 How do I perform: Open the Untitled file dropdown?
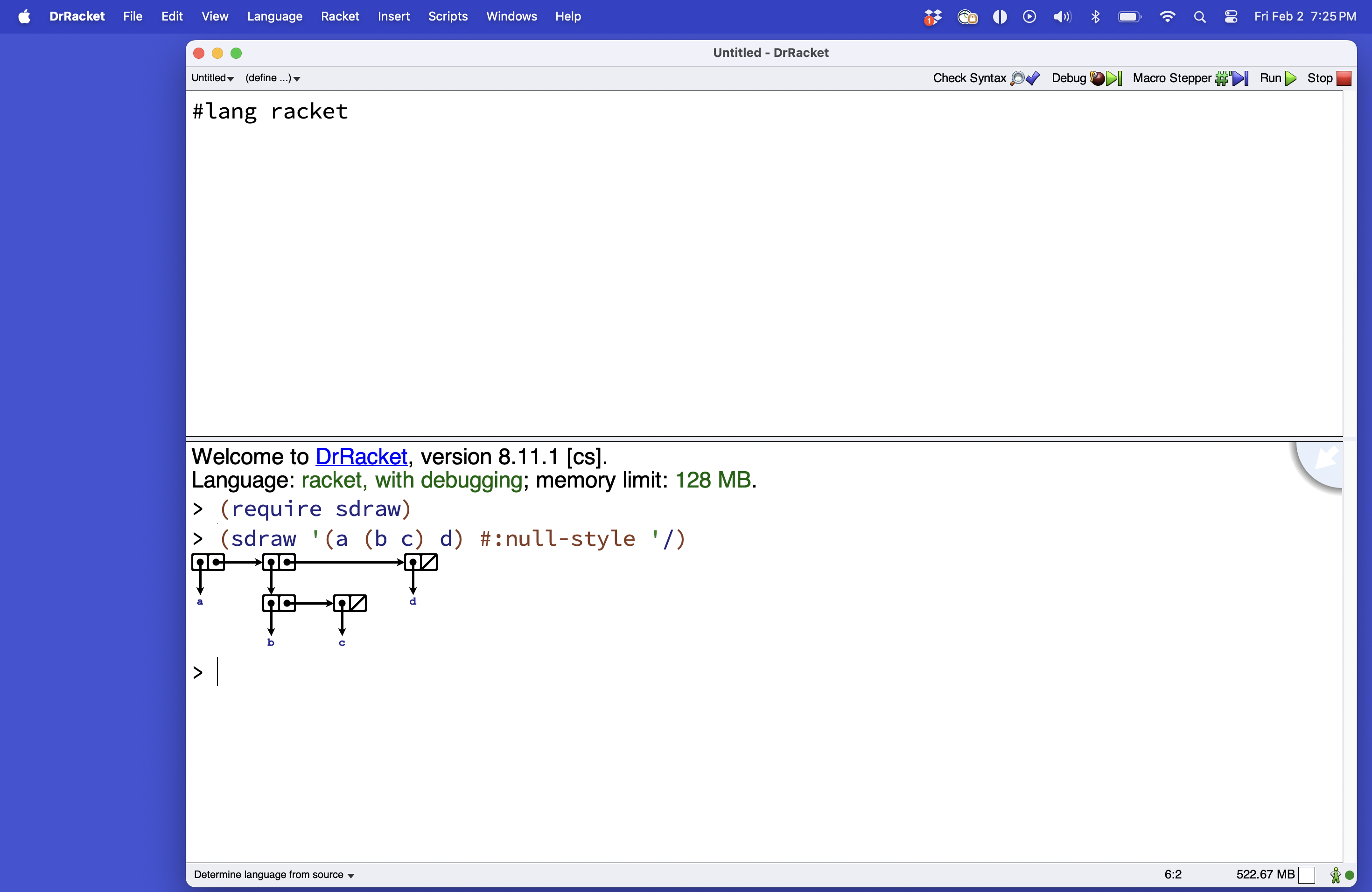click(212, 78)
